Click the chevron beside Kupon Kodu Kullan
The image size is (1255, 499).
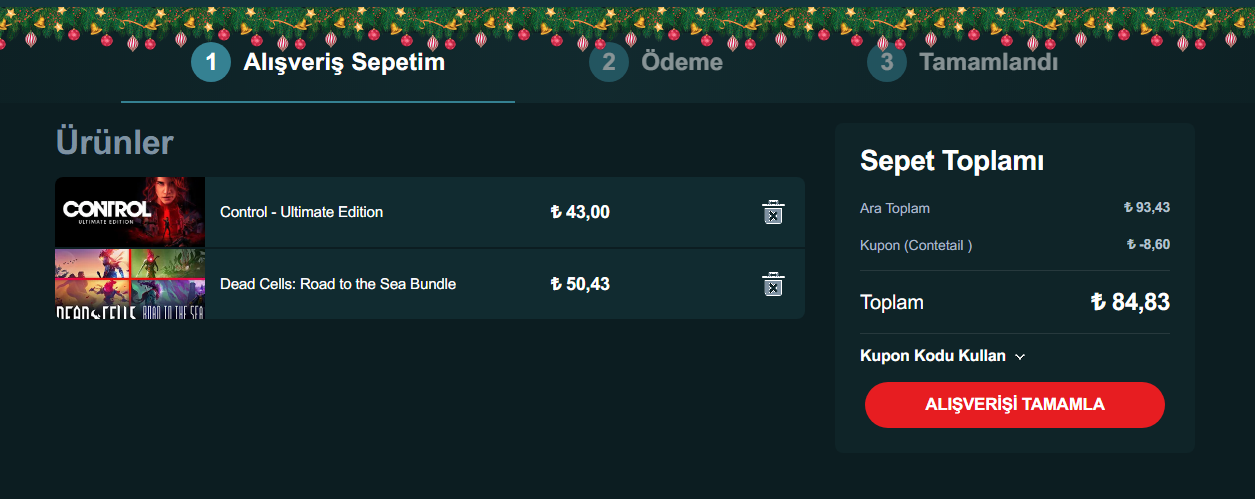pos(1020,357)
